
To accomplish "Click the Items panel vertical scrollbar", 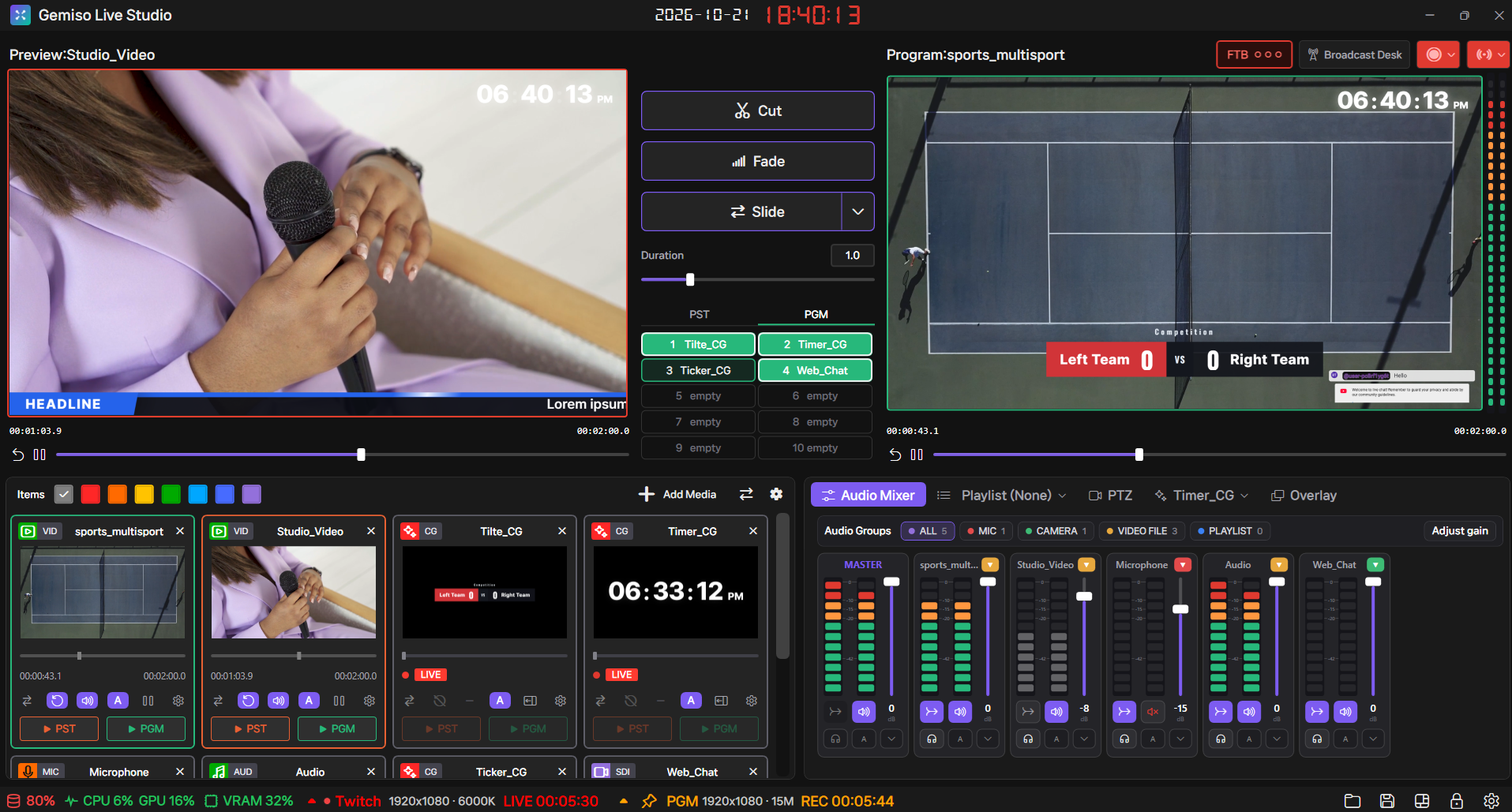I will click(x=782, y=586).
